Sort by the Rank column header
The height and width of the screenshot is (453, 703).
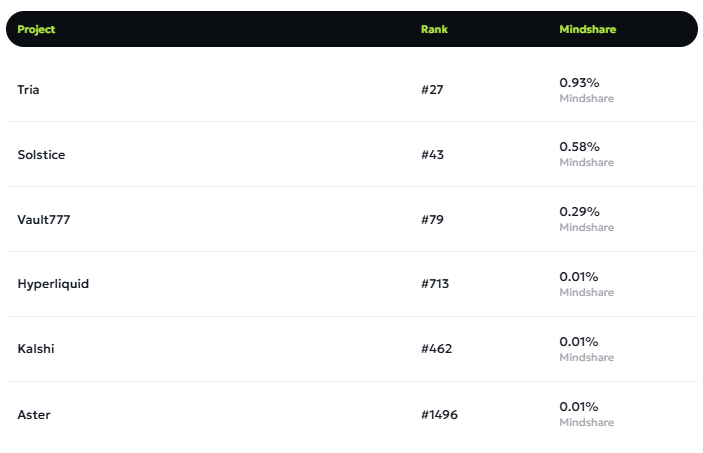coord(434,29)
